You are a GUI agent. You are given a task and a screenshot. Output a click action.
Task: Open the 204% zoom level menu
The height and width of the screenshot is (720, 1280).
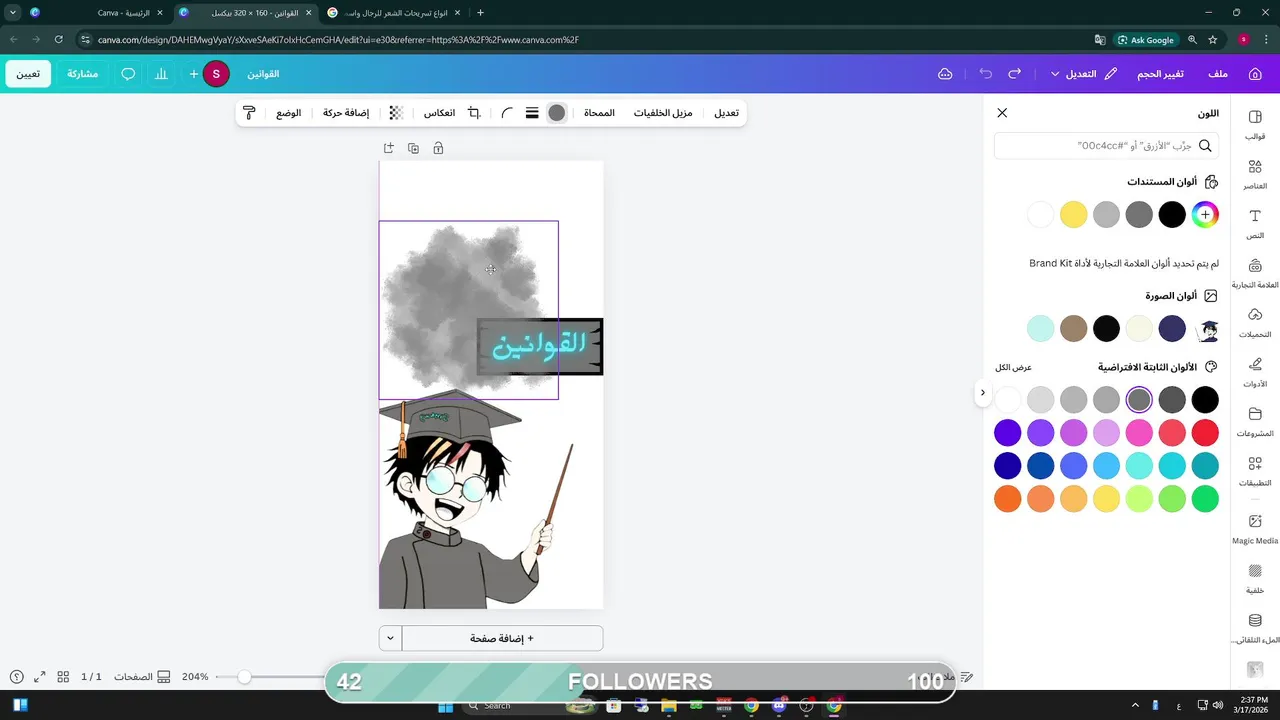click(195, 677)
